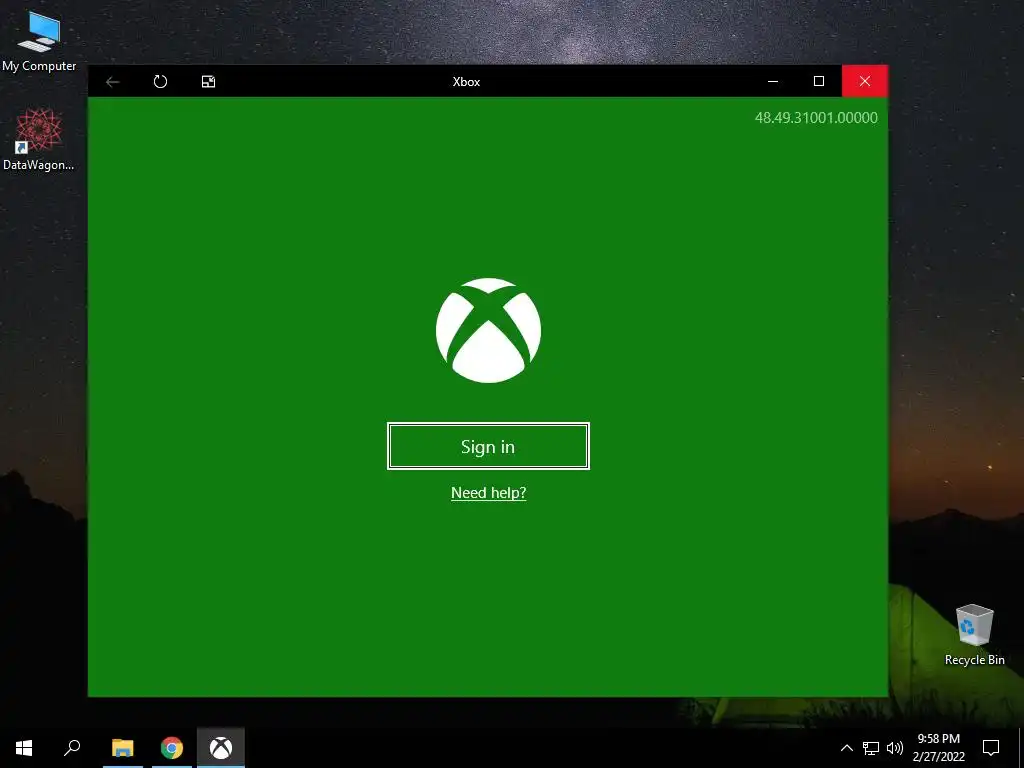Open the volume speaker tray icon
The height and width of the screenshot is (768, 1024).
895,748
